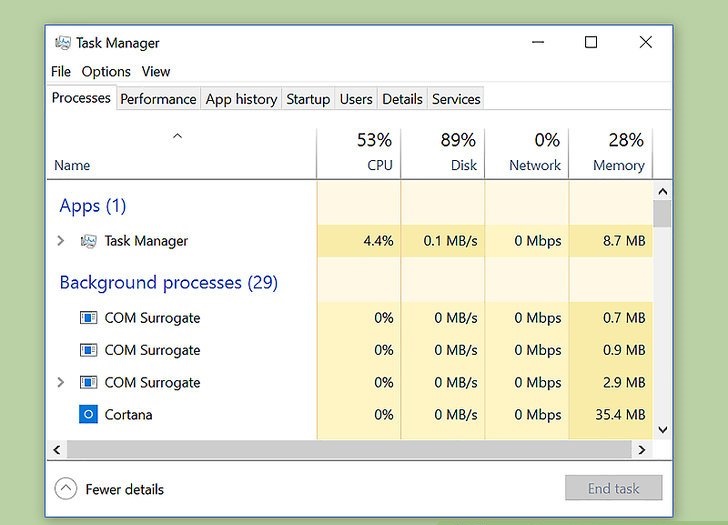Sort processes by CPU column header
Screen dimensions: 728x525
tap(358, 152)
